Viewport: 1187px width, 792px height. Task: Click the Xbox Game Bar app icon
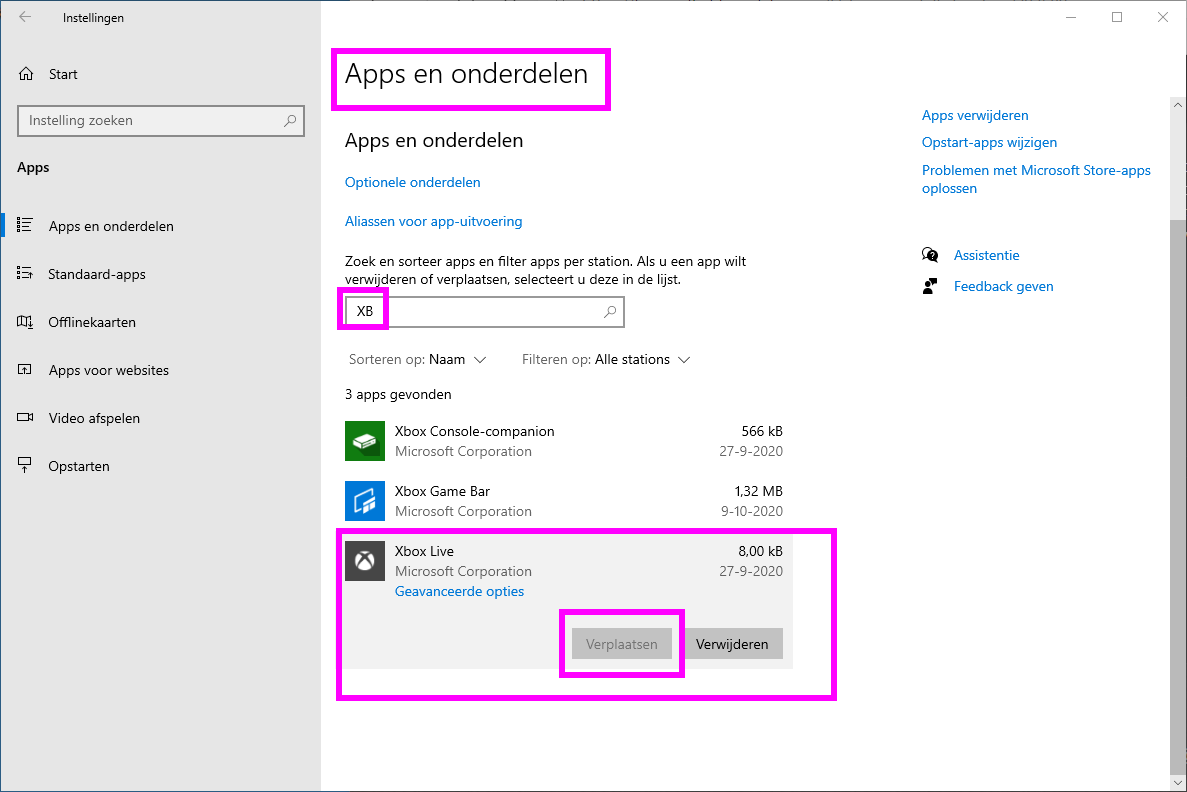pos(365,500)
